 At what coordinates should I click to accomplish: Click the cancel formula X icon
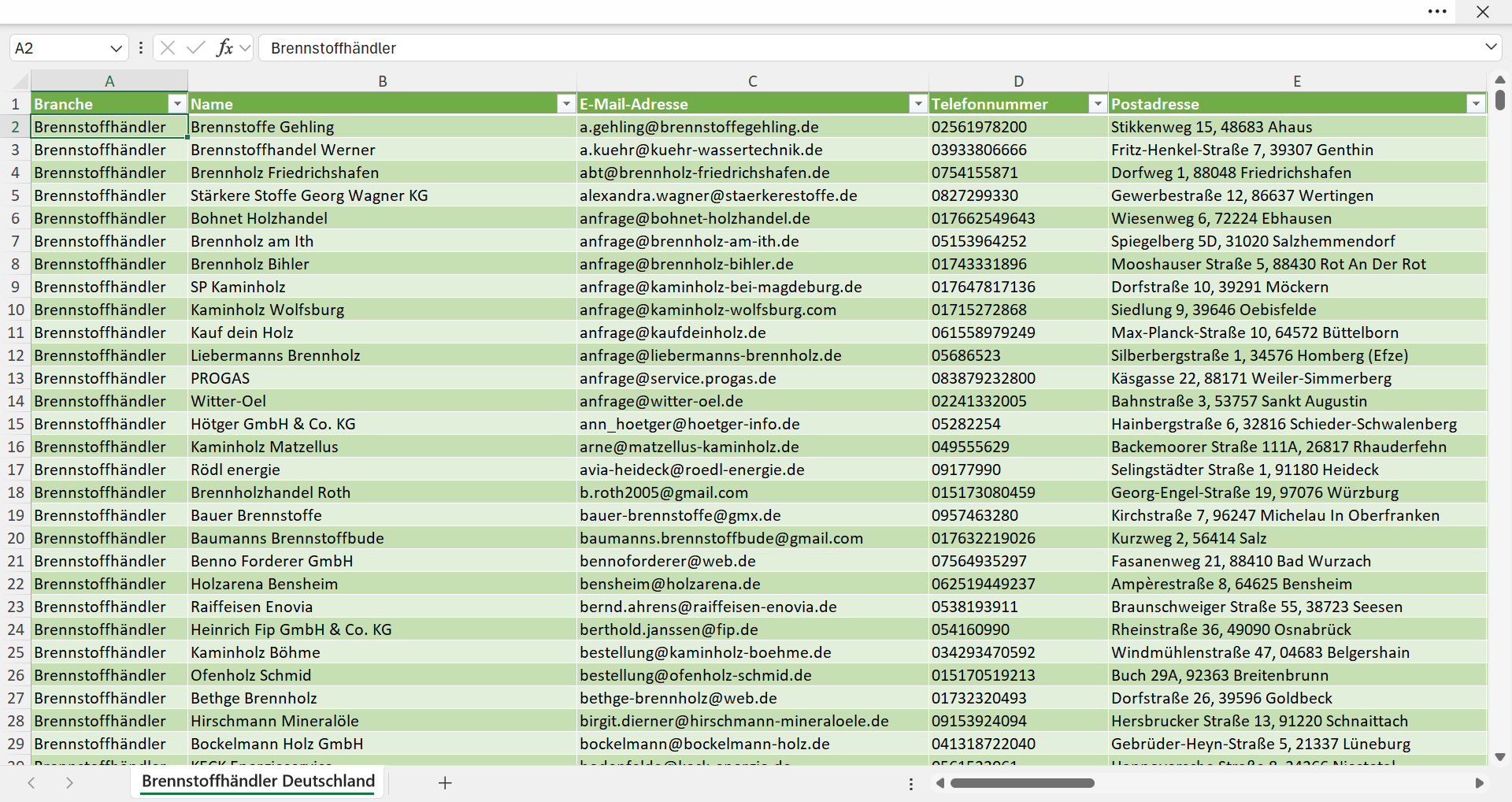[x=167, y=47]
